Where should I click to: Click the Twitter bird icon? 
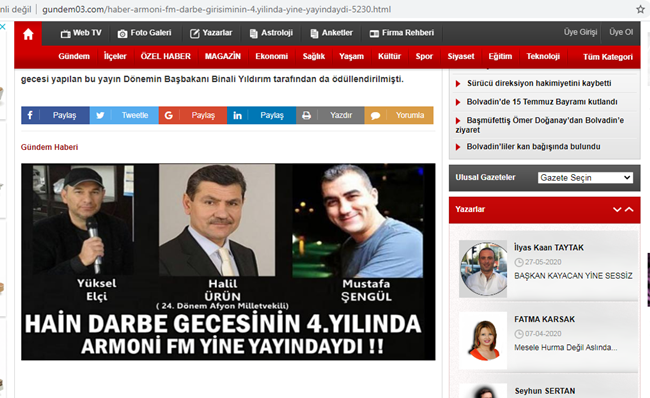pyautogui.click(x=100, y=115)
